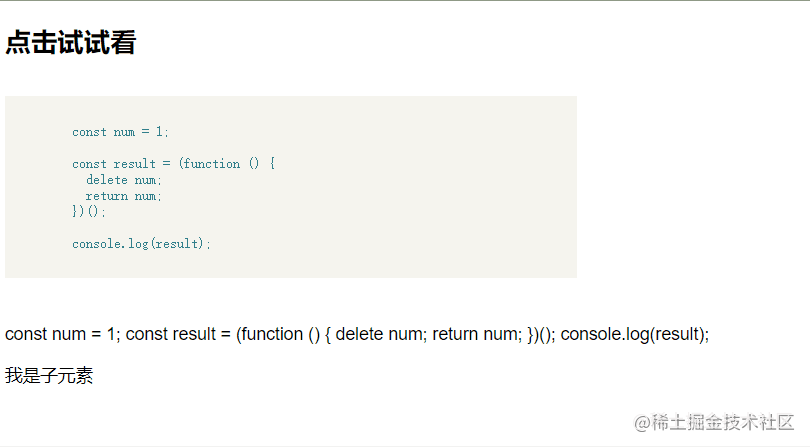Click 'const result' in the paragraph text

click(170, 334)
